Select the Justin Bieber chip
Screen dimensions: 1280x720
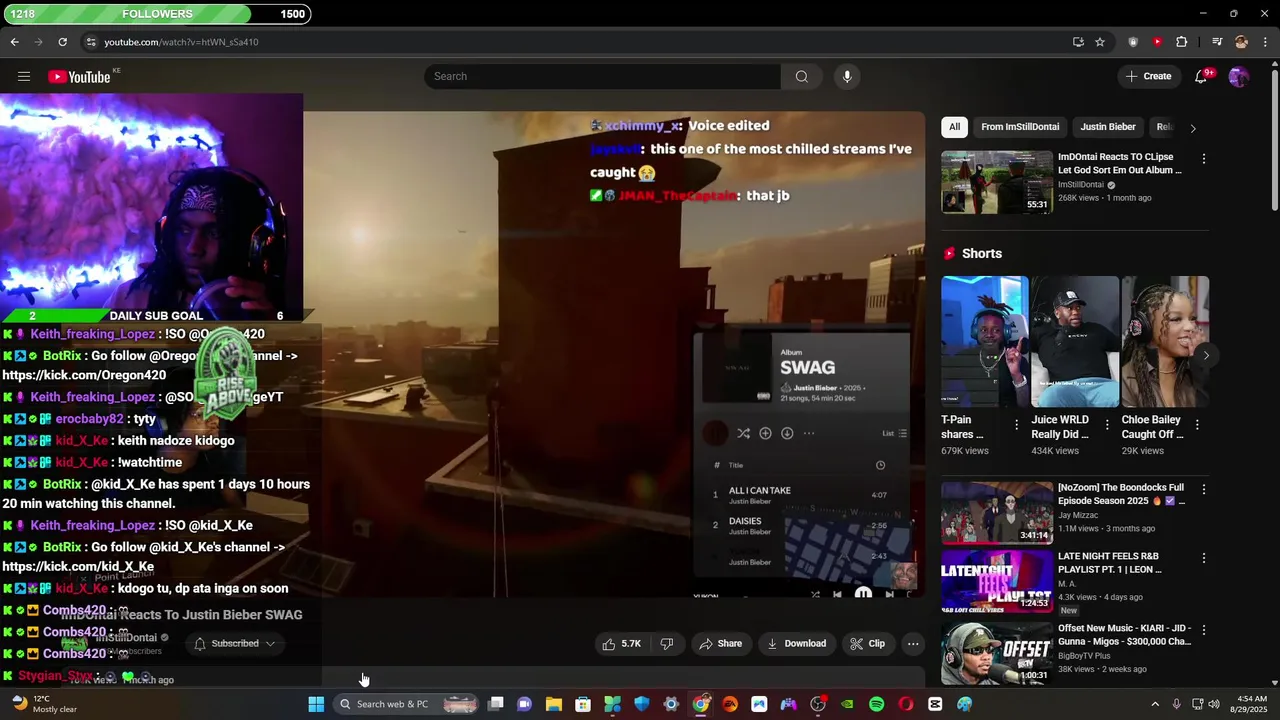coord(1108,127)
